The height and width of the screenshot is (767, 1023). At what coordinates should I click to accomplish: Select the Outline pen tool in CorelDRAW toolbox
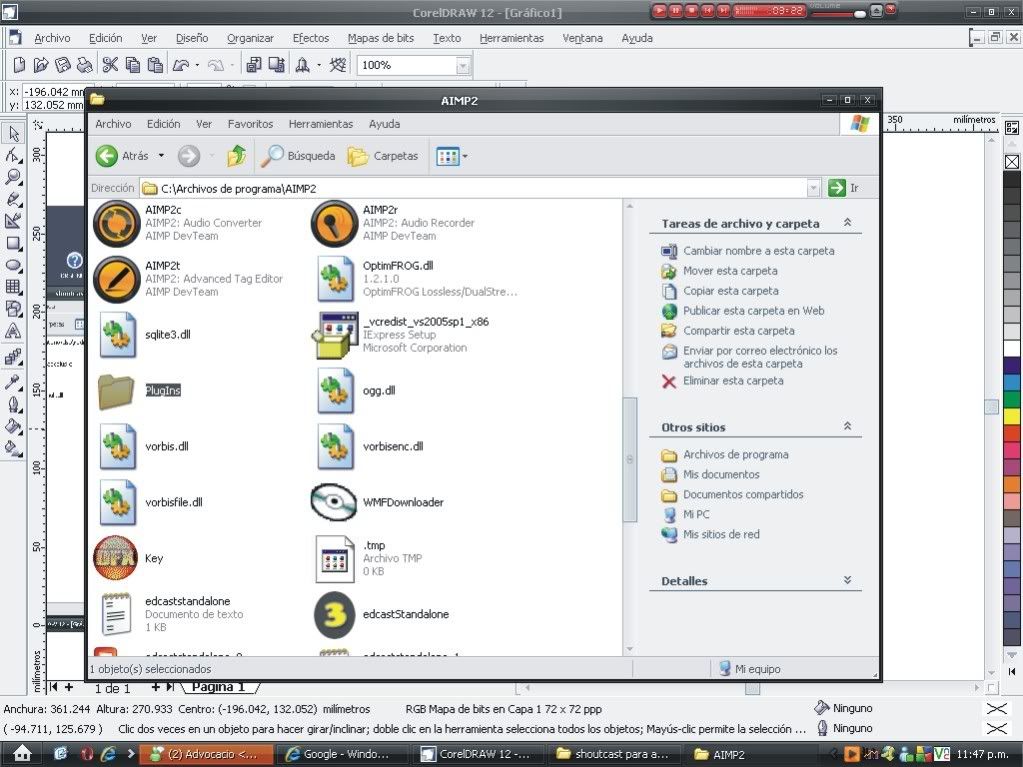[13, 404]
